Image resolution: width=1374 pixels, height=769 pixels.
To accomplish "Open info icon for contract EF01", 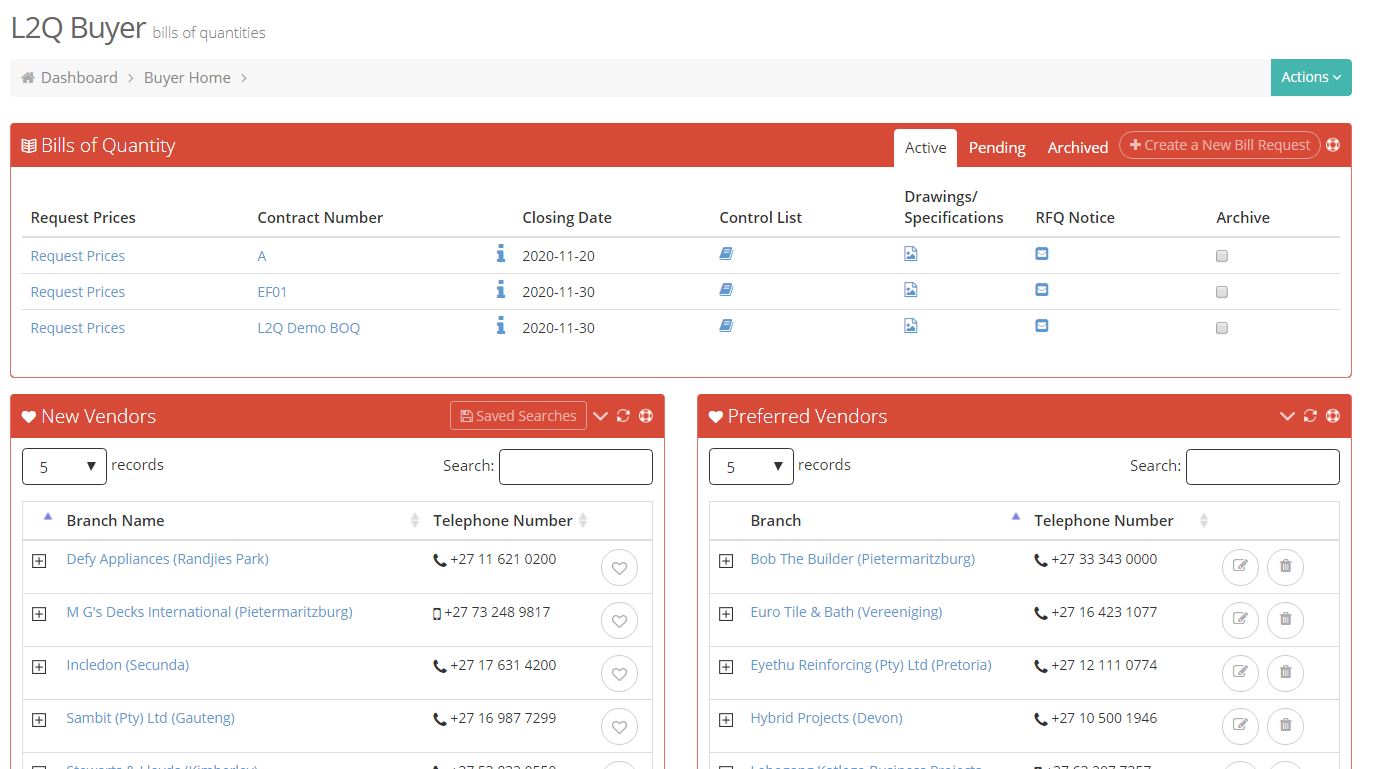I will [501, 290].
